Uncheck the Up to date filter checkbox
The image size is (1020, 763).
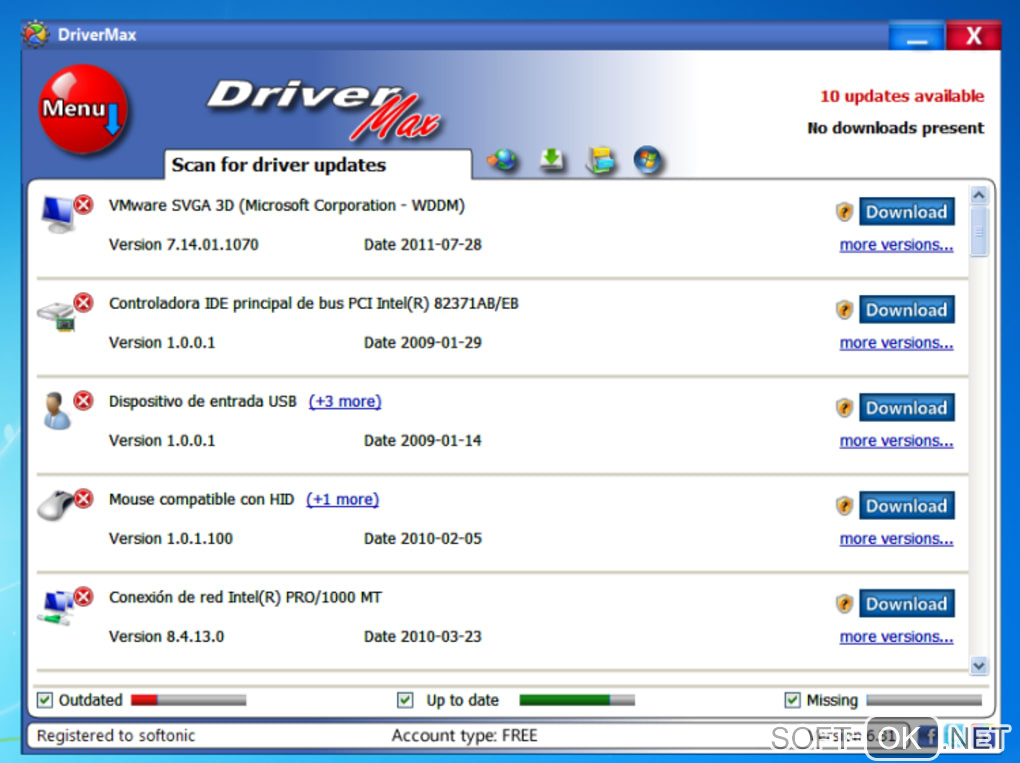405,700
